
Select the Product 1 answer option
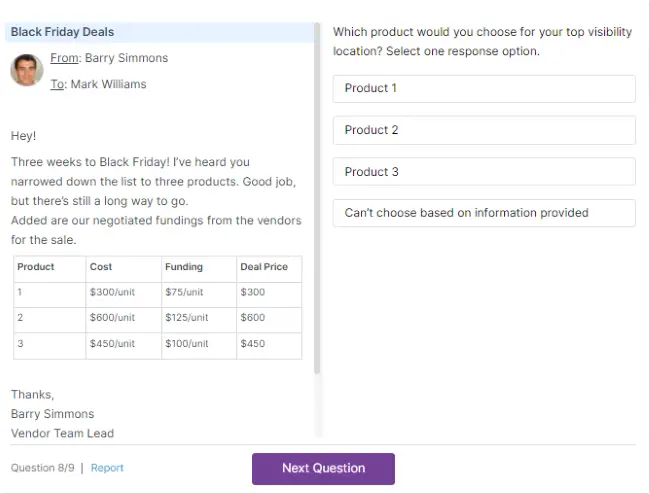click(484, 88)
